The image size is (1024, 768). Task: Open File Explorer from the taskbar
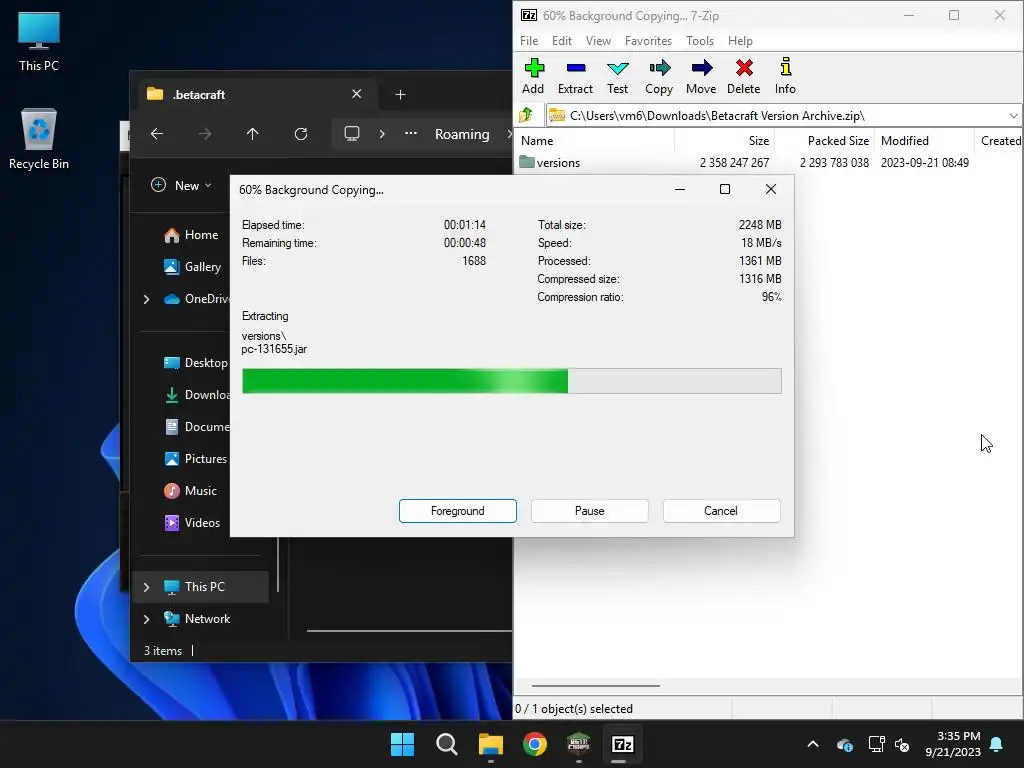(490, 744)
